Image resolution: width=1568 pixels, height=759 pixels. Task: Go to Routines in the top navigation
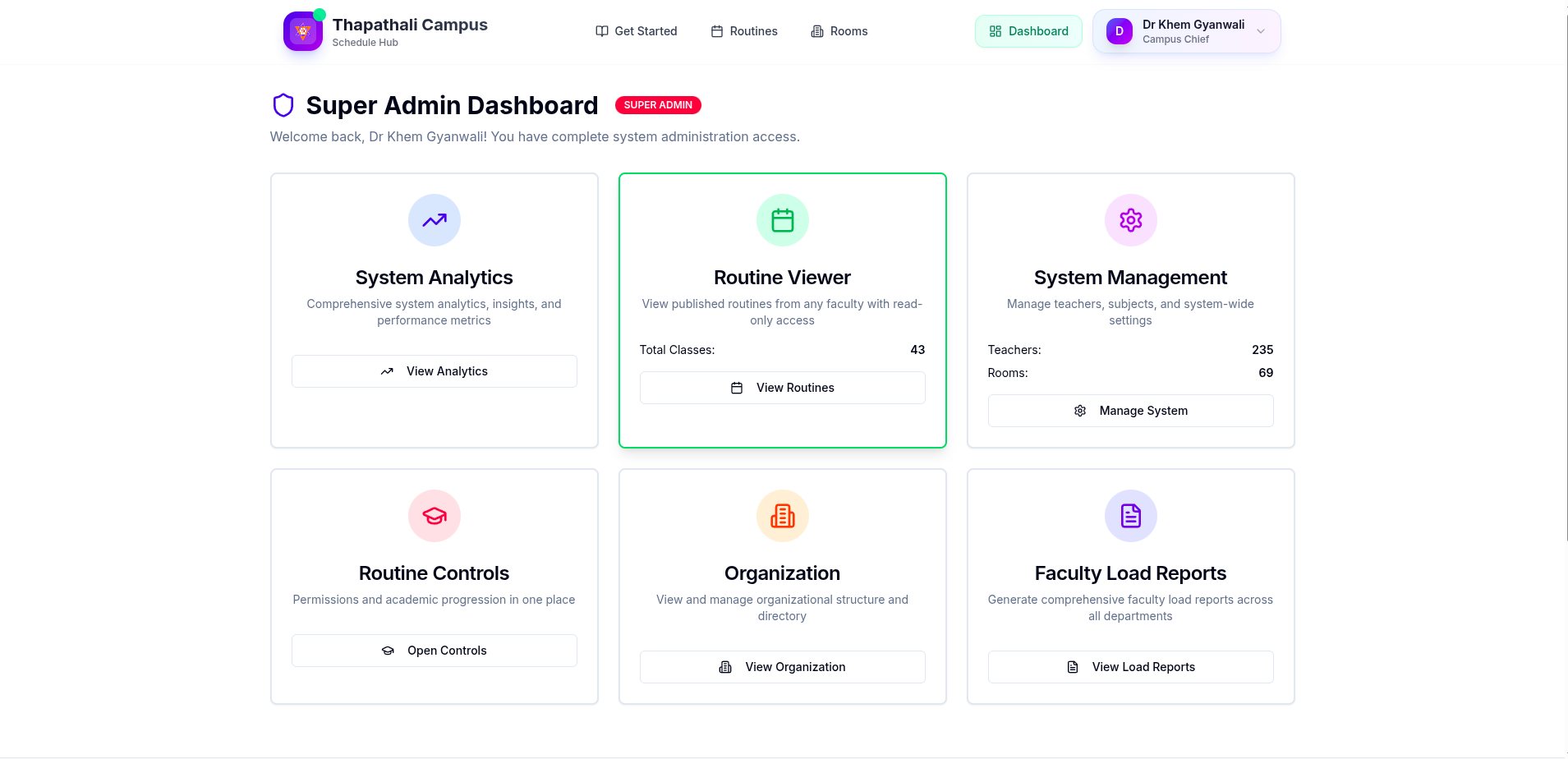pyautogui.click(x=744, y=31)
